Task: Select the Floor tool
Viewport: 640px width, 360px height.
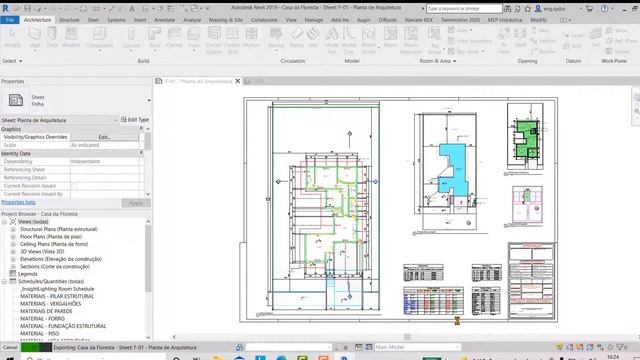Action: tap(193, 37)
